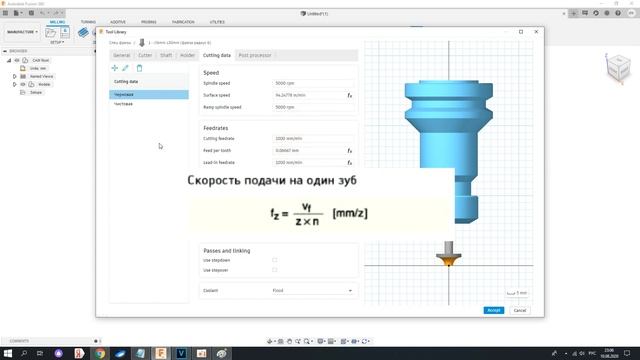Open Feed per tooth expression fx icon
640x360 pixels.
click(350, 151)
